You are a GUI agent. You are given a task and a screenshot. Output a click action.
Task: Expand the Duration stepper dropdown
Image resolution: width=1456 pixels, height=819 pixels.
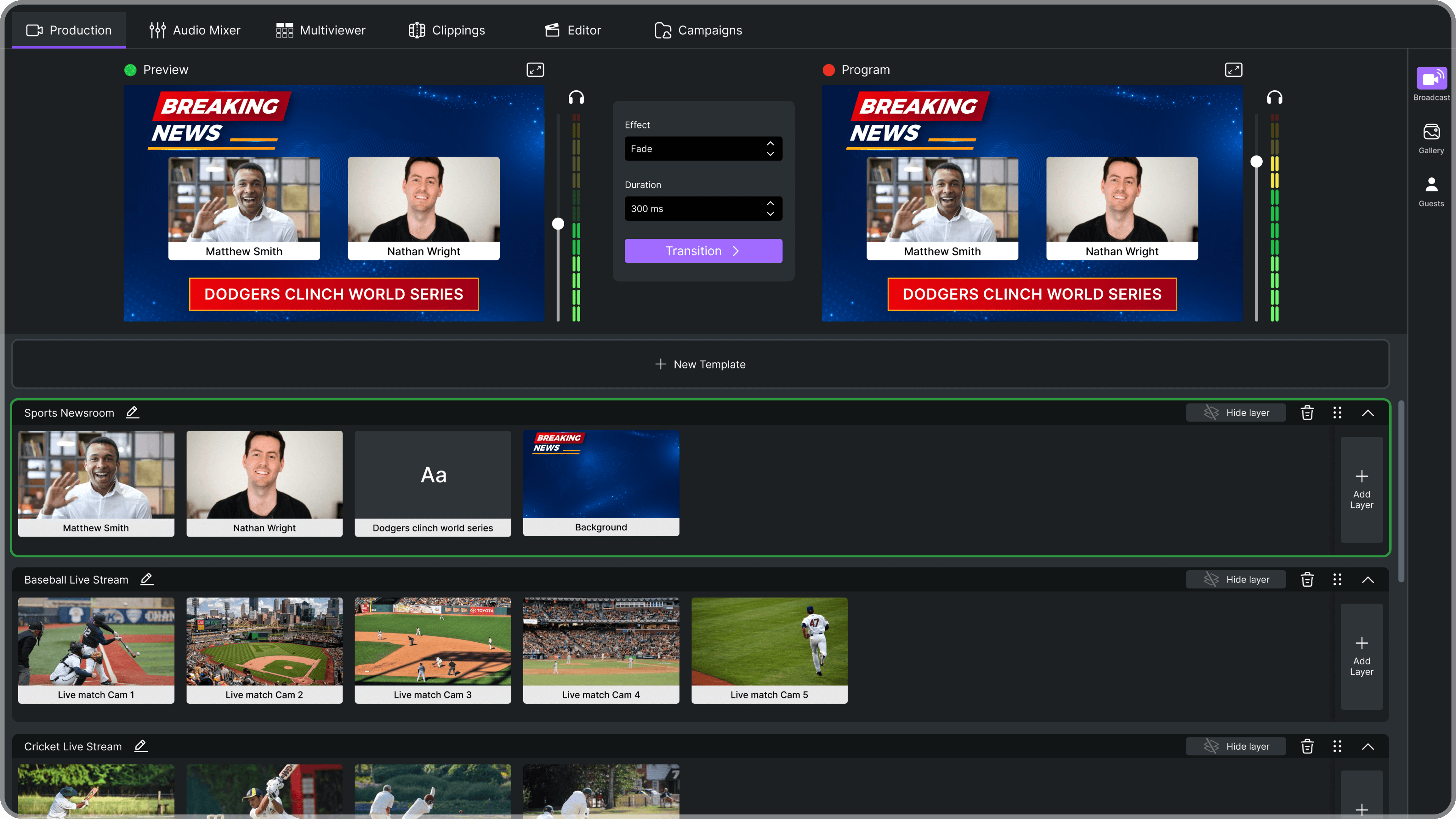770,208
